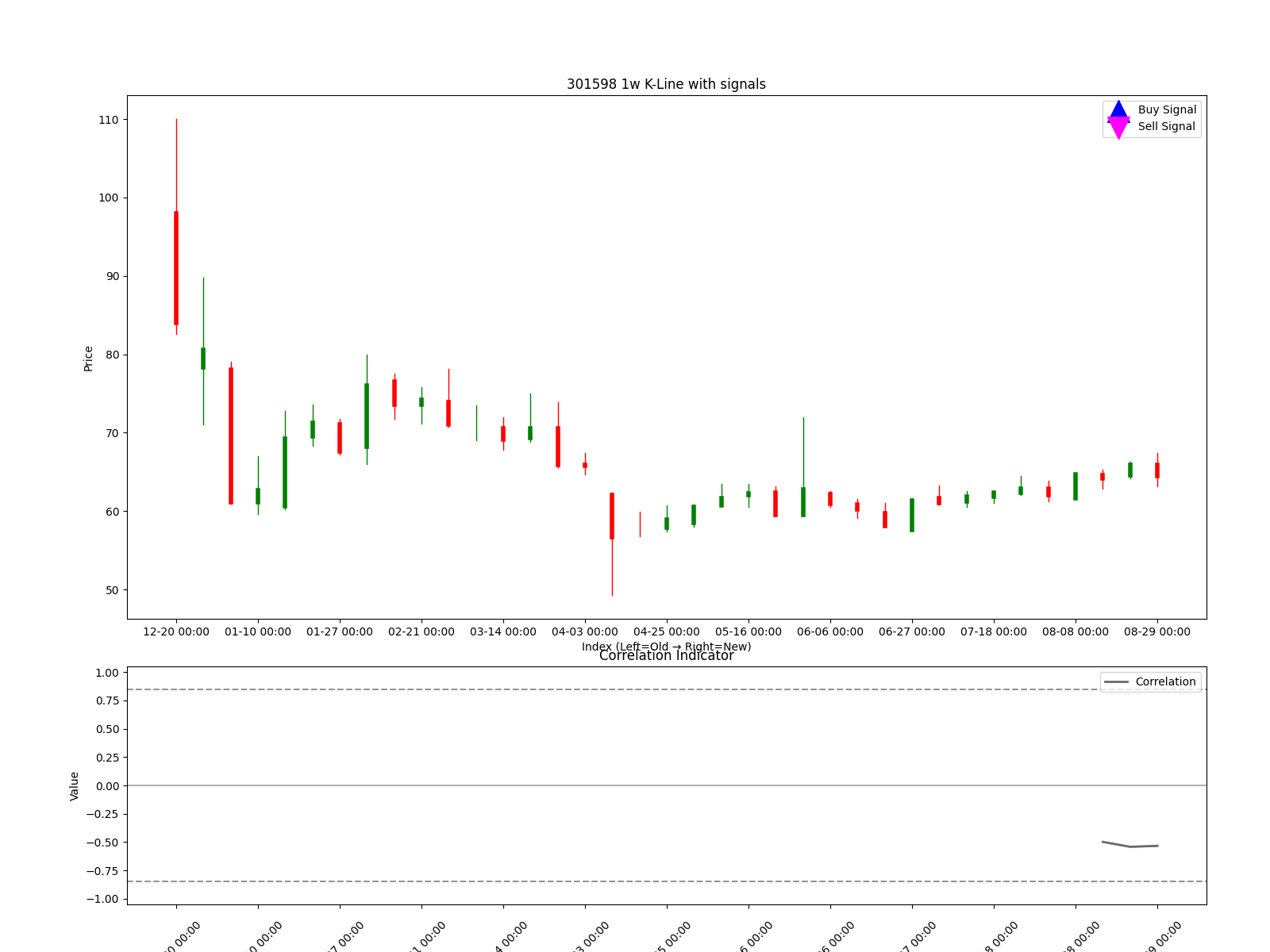The width and height of the screenshot is (1270, 952).
Task: Select the 05-16 00:00 date tick label
Action: (749, 632)
